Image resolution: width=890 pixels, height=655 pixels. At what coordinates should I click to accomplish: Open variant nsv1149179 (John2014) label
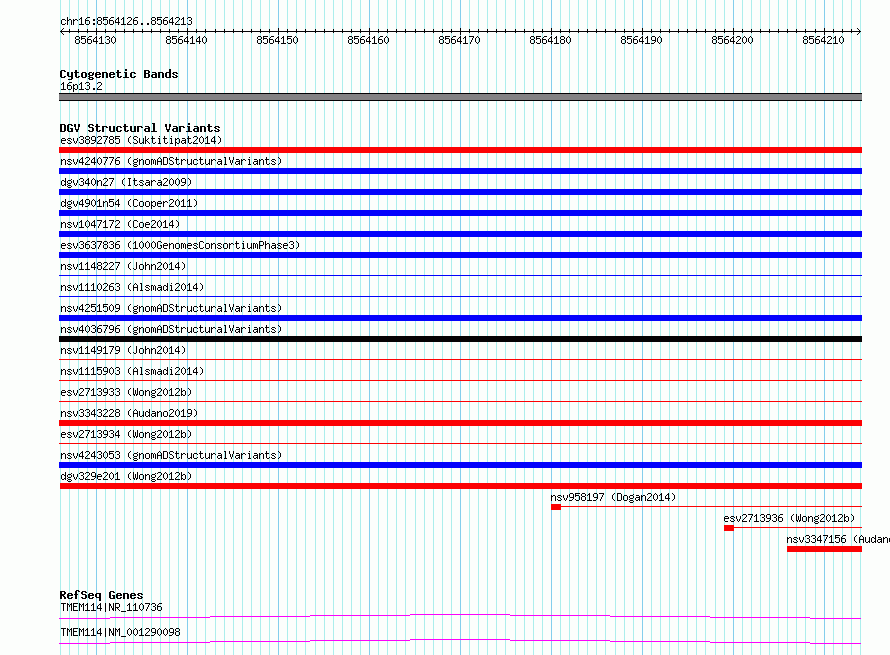pos(123,350)
